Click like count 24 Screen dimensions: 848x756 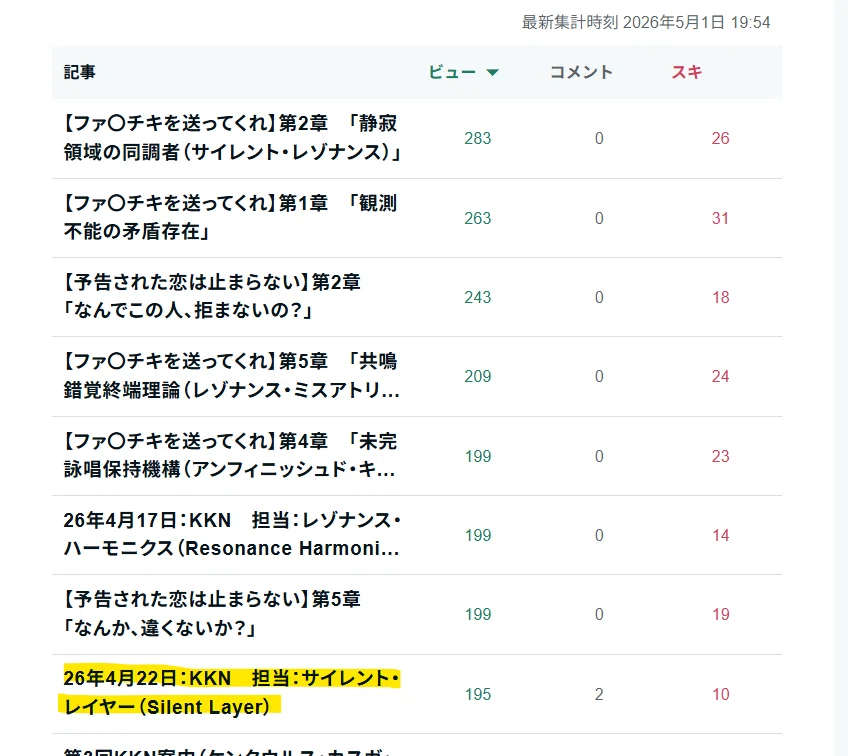pos(720,376)
